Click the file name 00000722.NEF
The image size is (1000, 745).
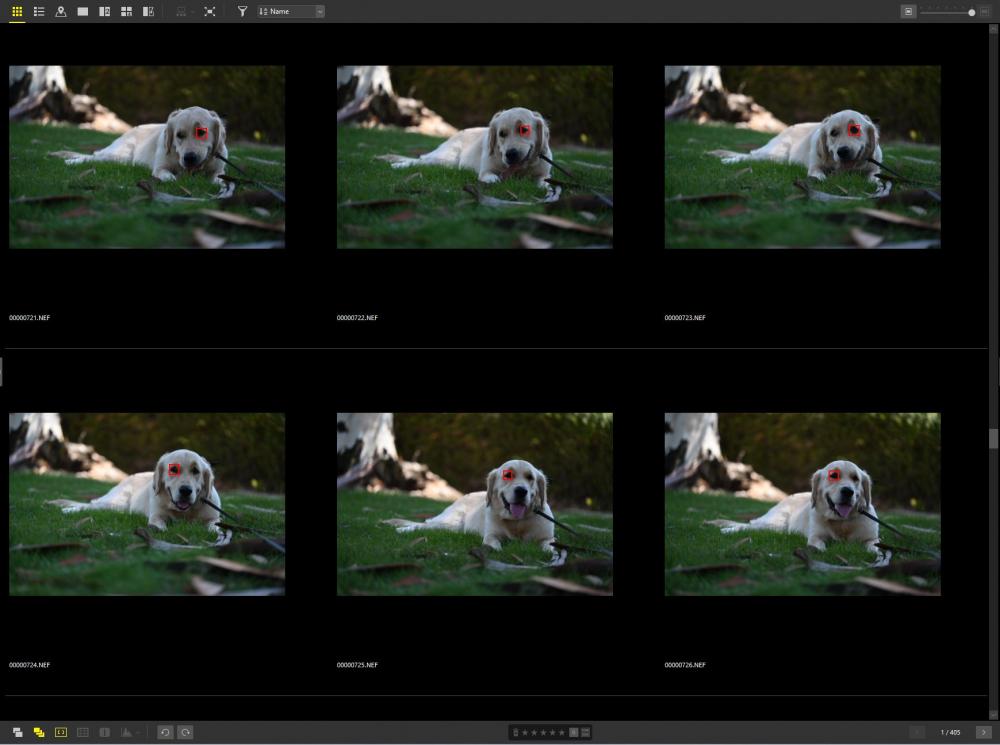[x=357, y=318]
